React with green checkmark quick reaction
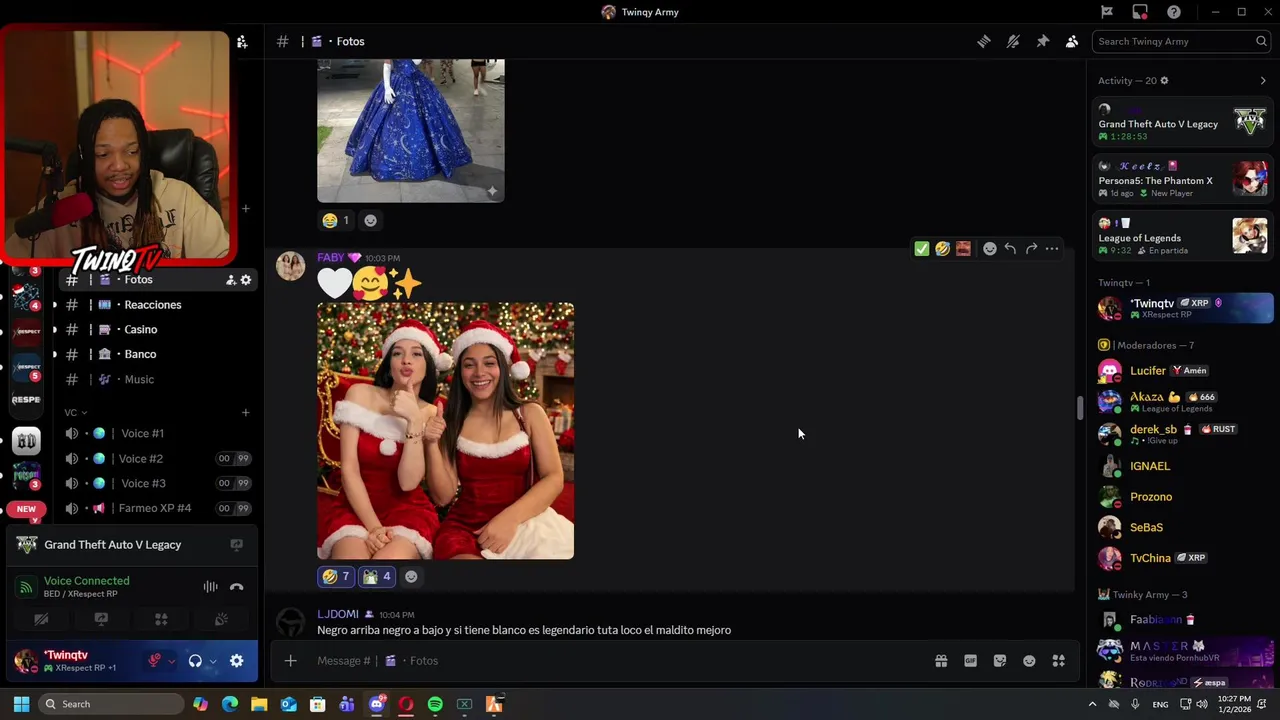This screenshot has width=1280, height=720. coord(922,249)
